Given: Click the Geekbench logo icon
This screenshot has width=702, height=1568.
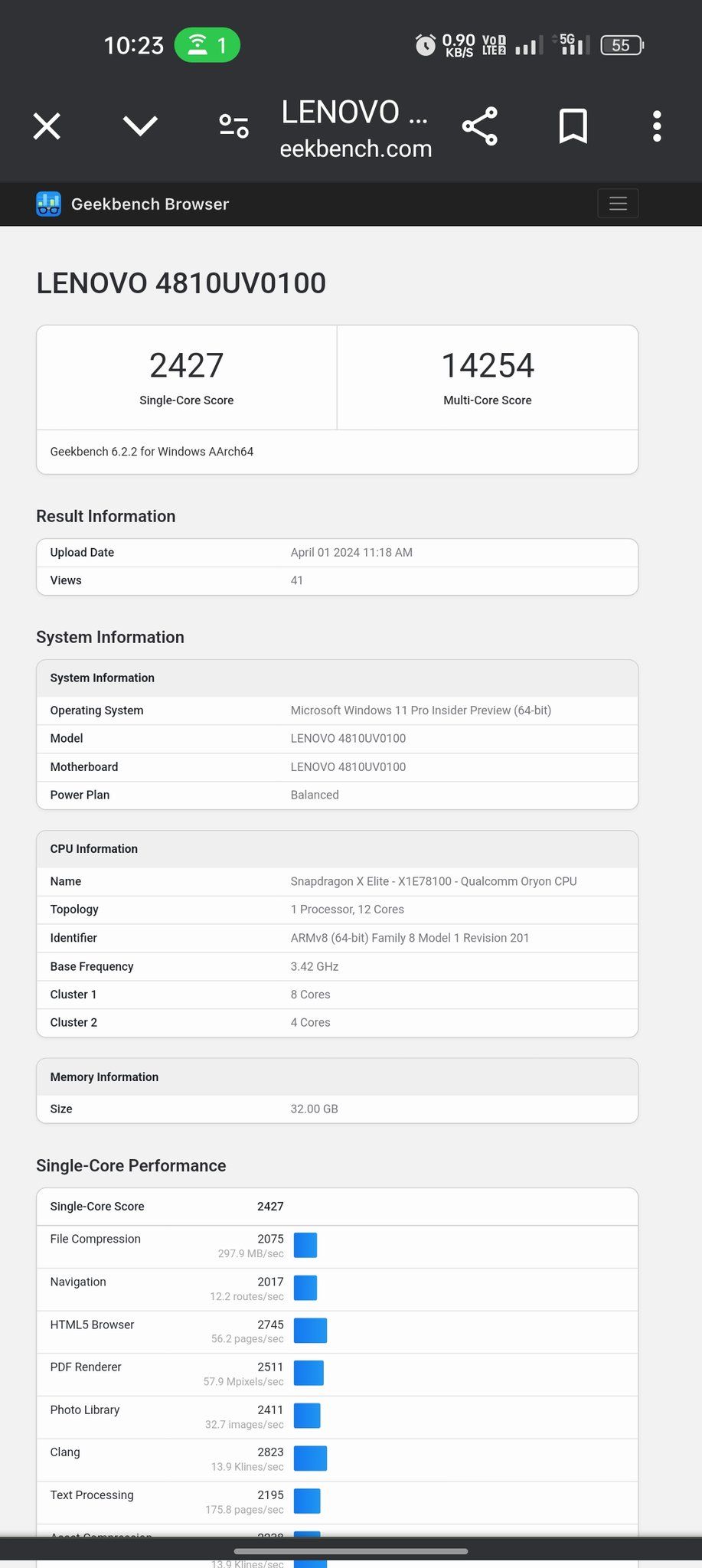Looking at the screenshot, I should 48,204.
